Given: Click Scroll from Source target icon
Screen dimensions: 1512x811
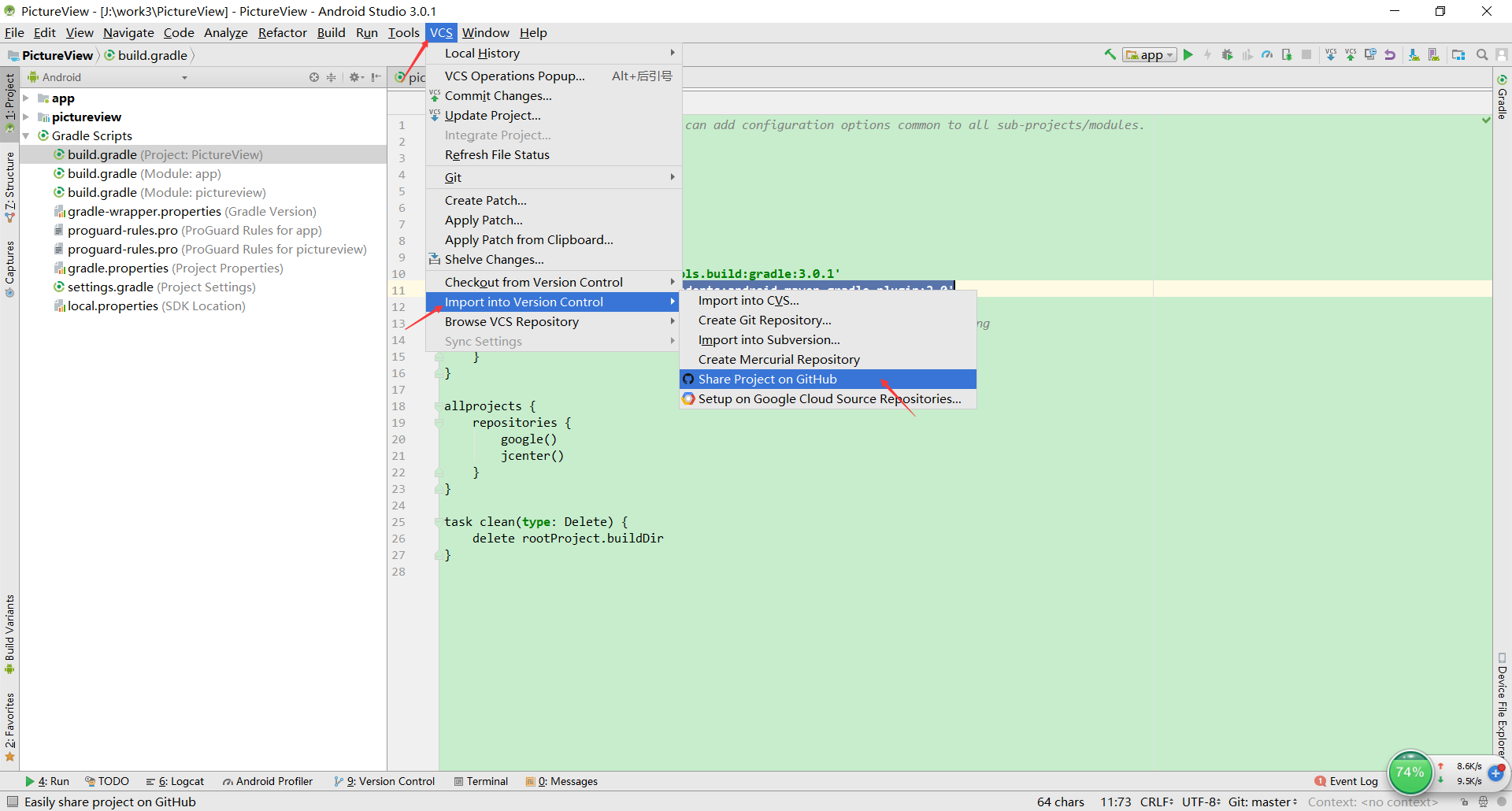Looking at the screenshot, I should pyautogui.click(x=314, y=77).
